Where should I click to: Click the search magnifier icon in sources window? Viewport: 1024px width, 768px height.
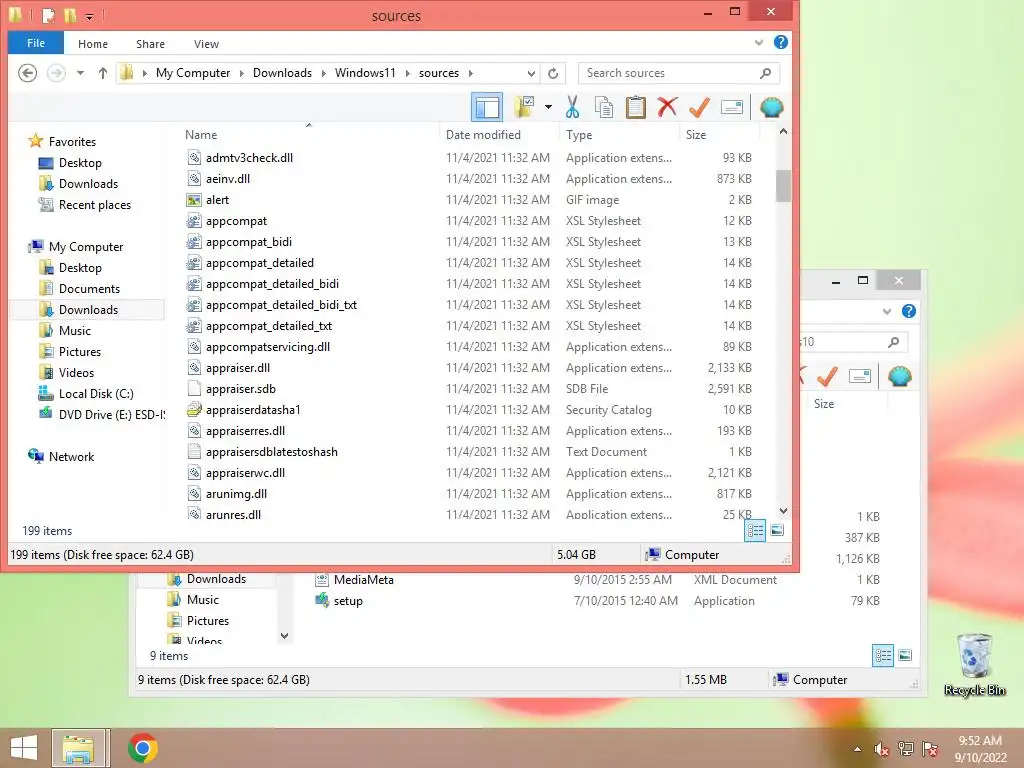(x=766, y=73)
